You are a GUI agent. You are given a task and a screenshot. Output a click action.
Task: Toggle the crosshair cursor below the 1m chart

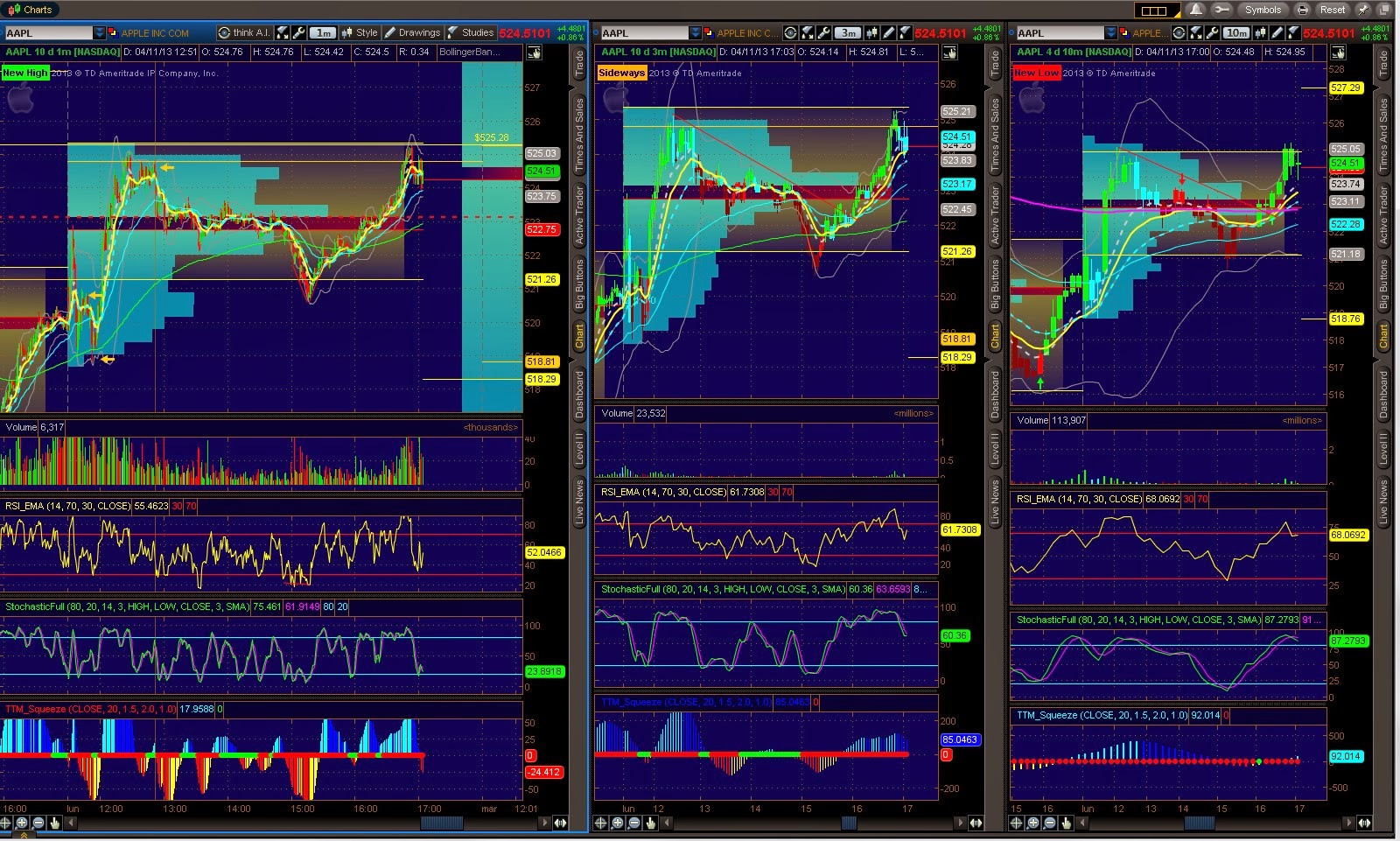(5, 823)
